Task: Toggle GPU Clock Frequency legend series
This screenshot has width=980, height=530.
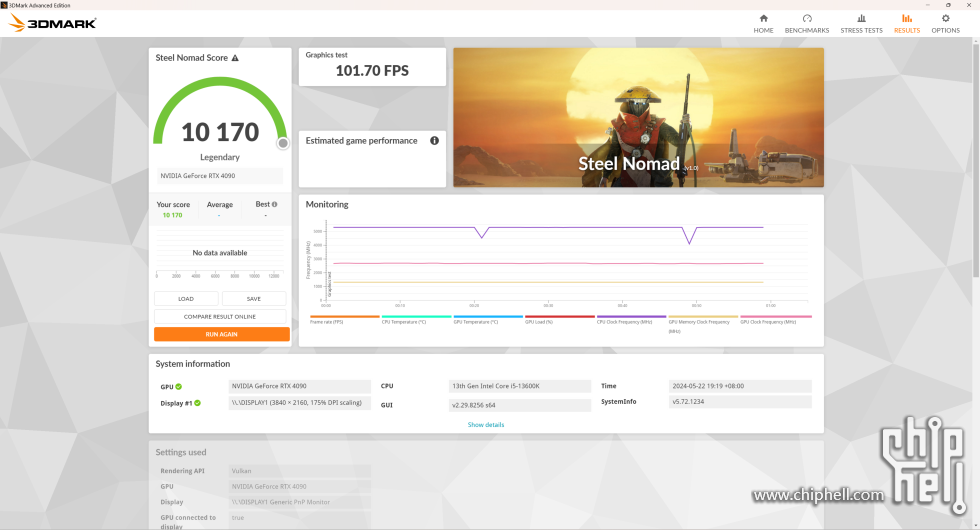Action: click(775, 319)
